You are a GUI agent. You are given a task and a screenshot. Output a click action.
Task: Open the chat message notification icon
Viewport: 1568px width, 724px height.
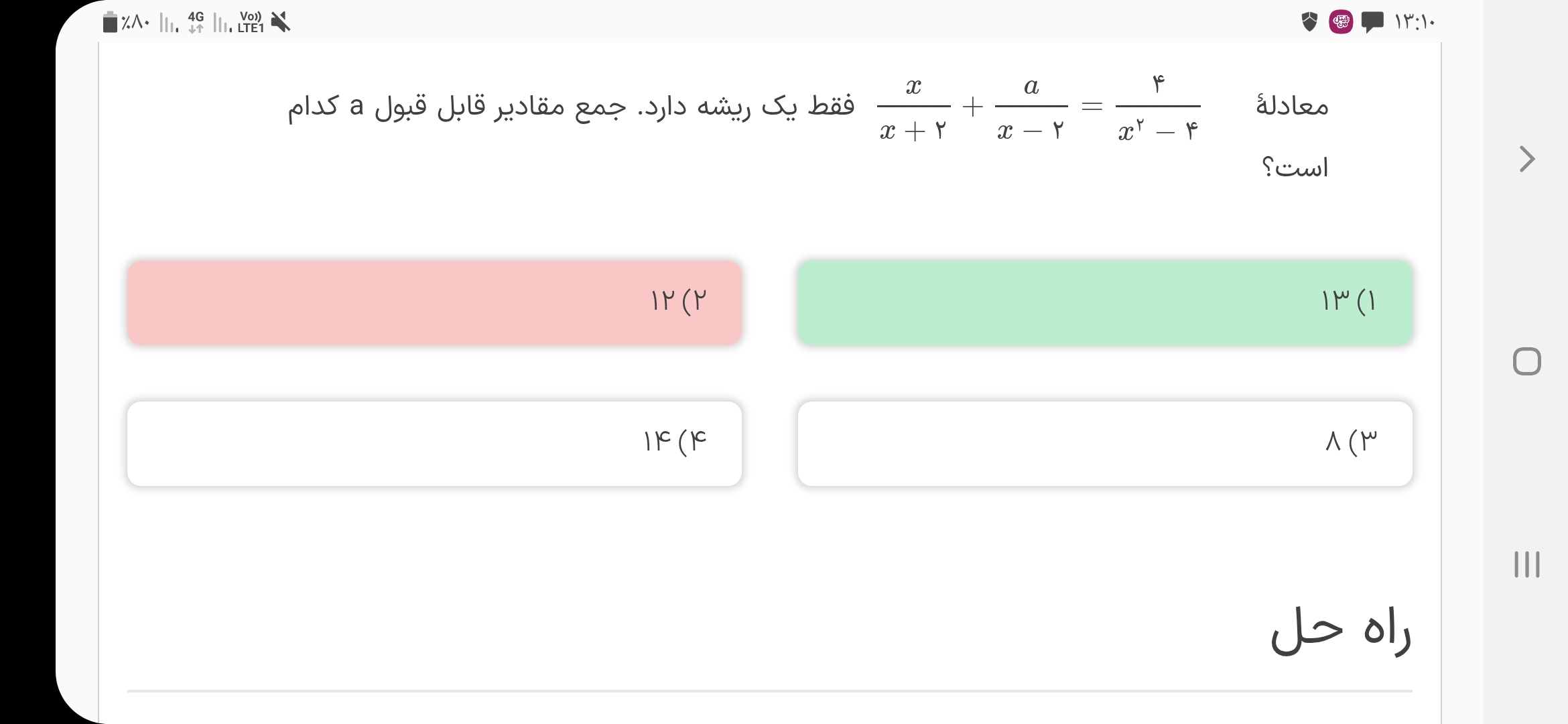coord(1372,22)
